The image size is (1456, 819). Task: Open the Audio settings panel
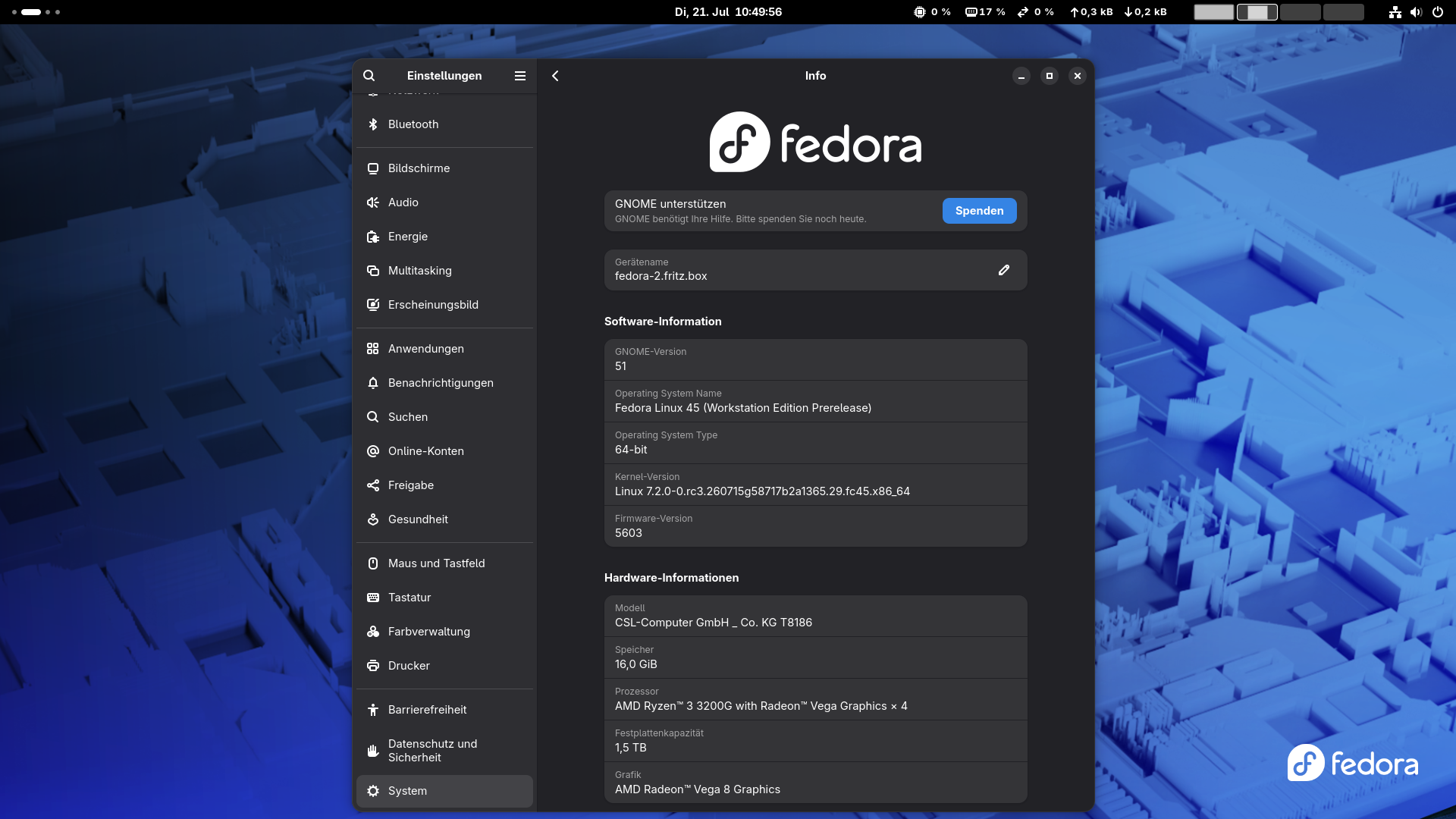(x=444, y=202)
